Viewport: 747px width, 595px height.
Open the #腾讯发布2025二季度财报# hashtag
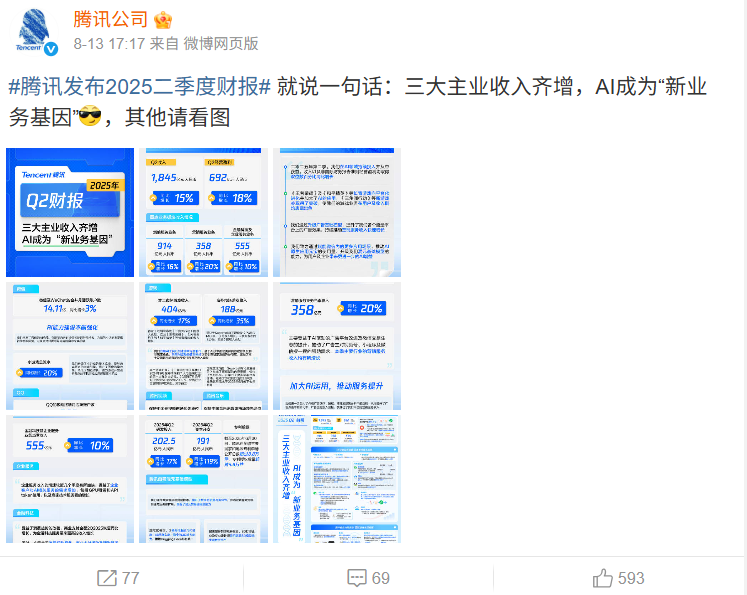(x=140, y=87)
